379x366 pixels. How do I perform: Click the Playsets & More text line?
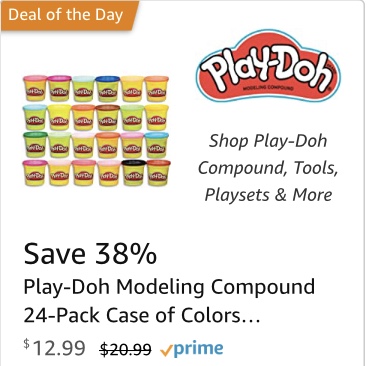(268, 195)
